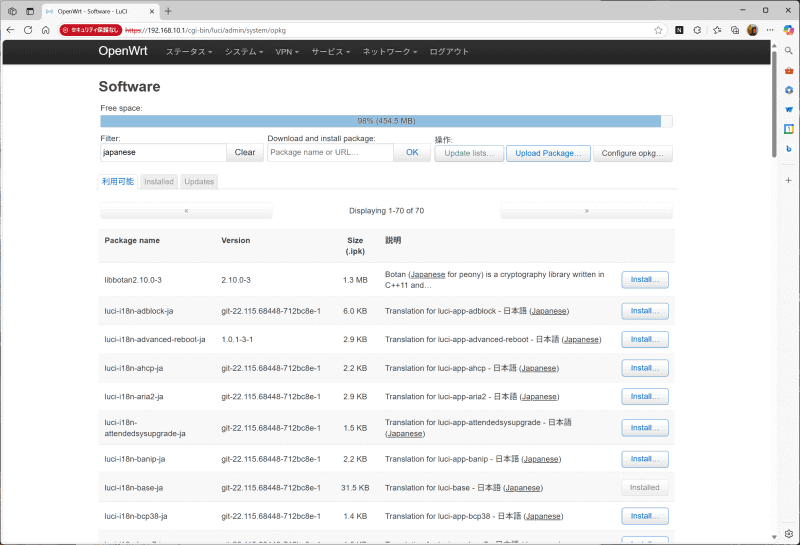Go to next page of package list
Viewport: 800px width, 545px height.
point(586,210)
